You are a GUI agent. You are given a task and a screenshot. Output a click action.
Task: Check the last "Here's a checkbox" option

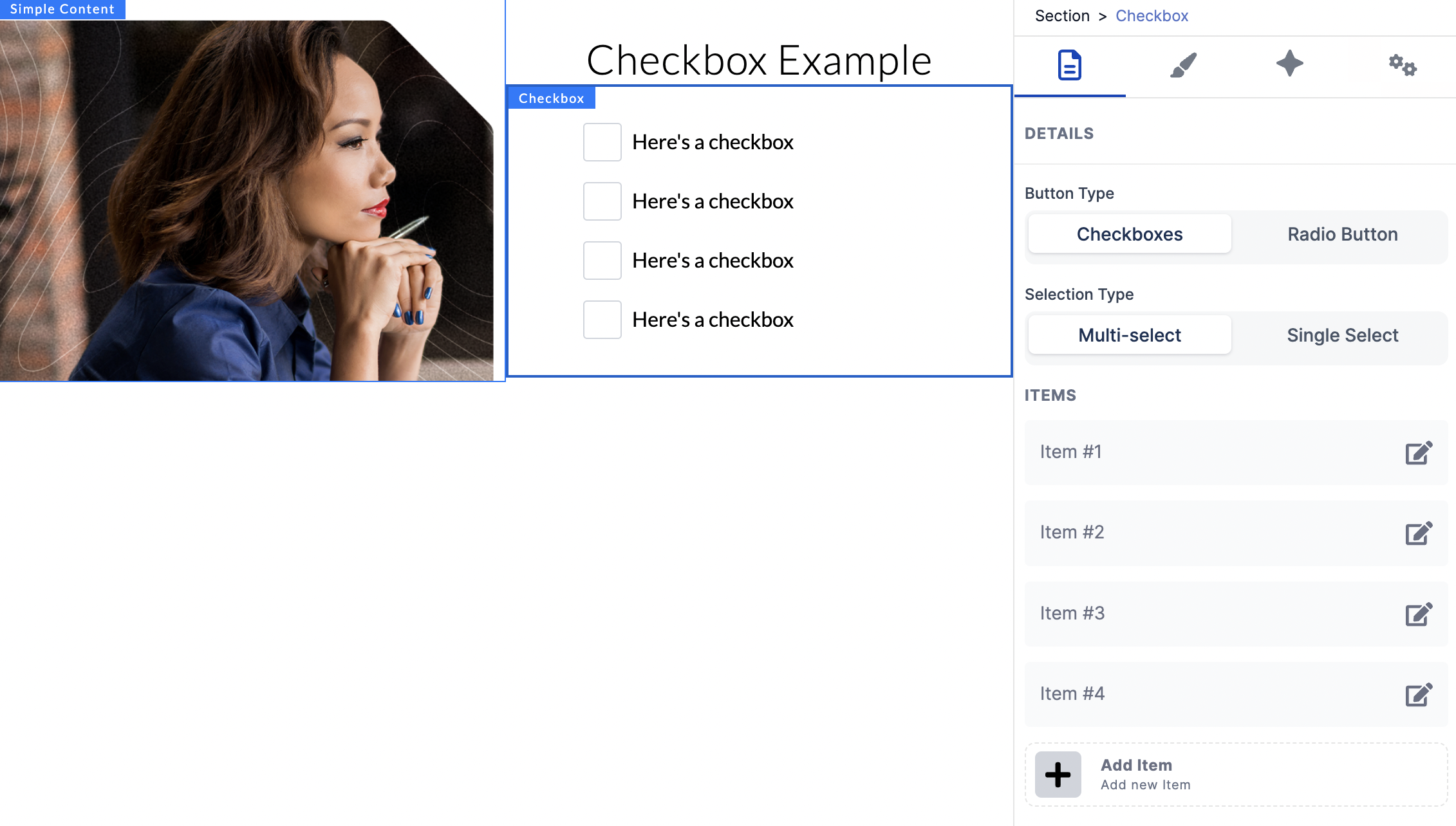point(601,320)
